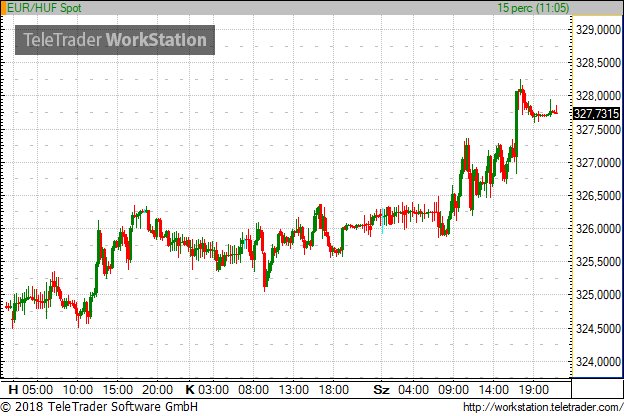This screenshot has height=416, width=624.
Task: Open the workstation.teletrader.com link
Action: [x=543, y=407]
